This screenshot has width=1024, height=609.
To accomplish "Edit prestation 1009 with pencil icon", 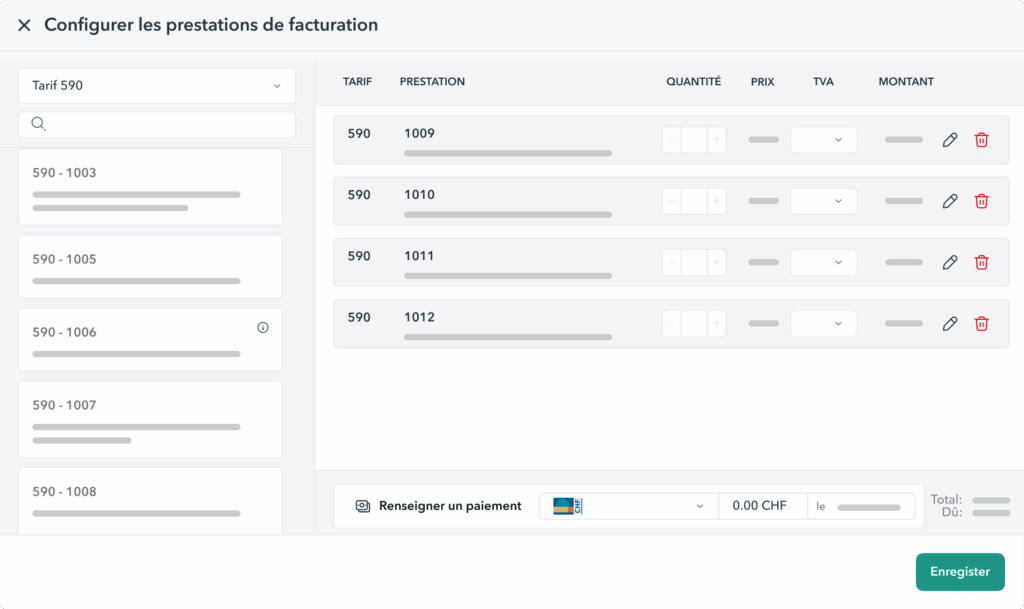I will click(950, 140).
